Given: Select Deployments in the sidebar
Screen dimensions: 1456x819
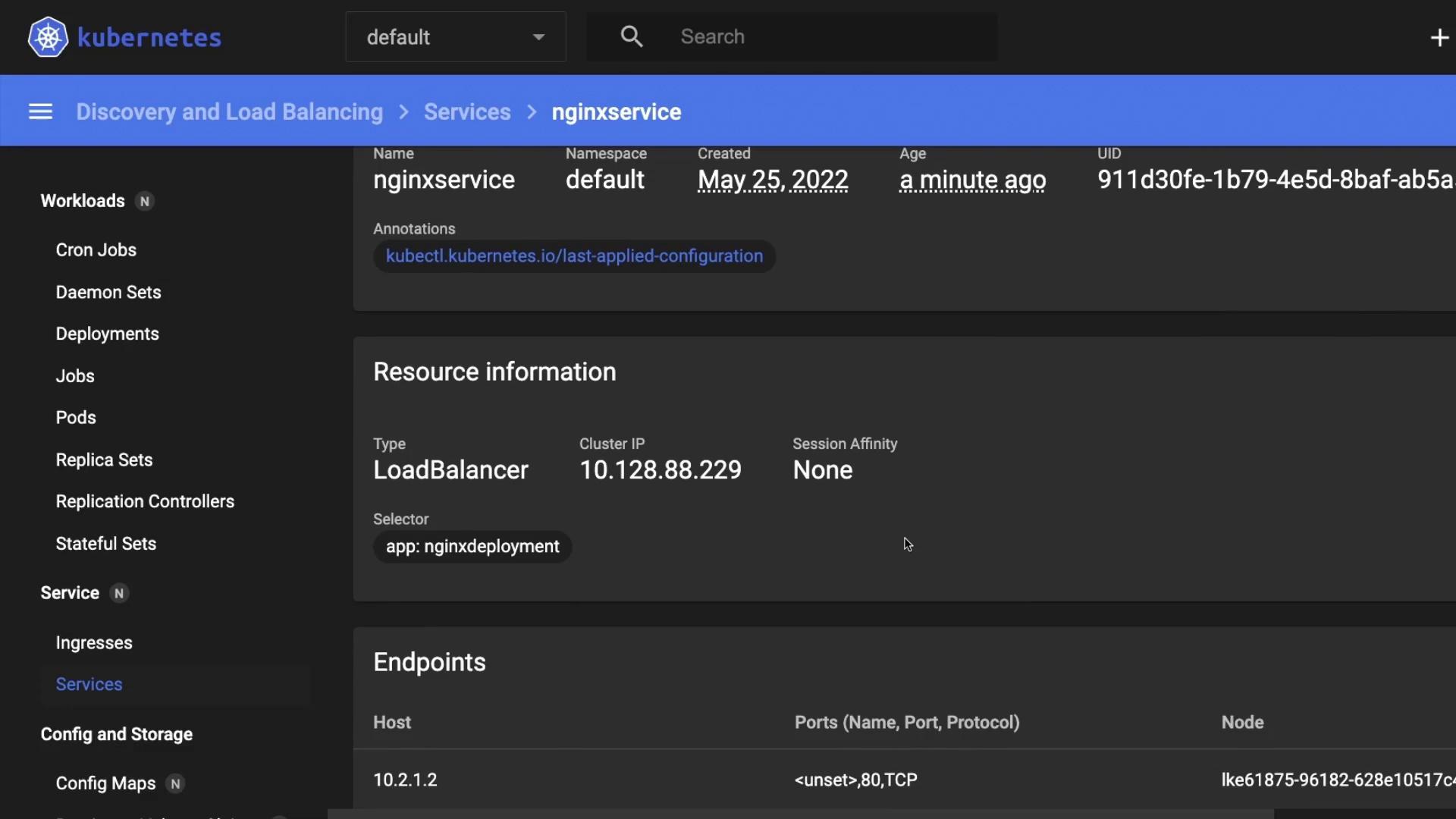Looking at the screenshot, I should tap(107, 334).
